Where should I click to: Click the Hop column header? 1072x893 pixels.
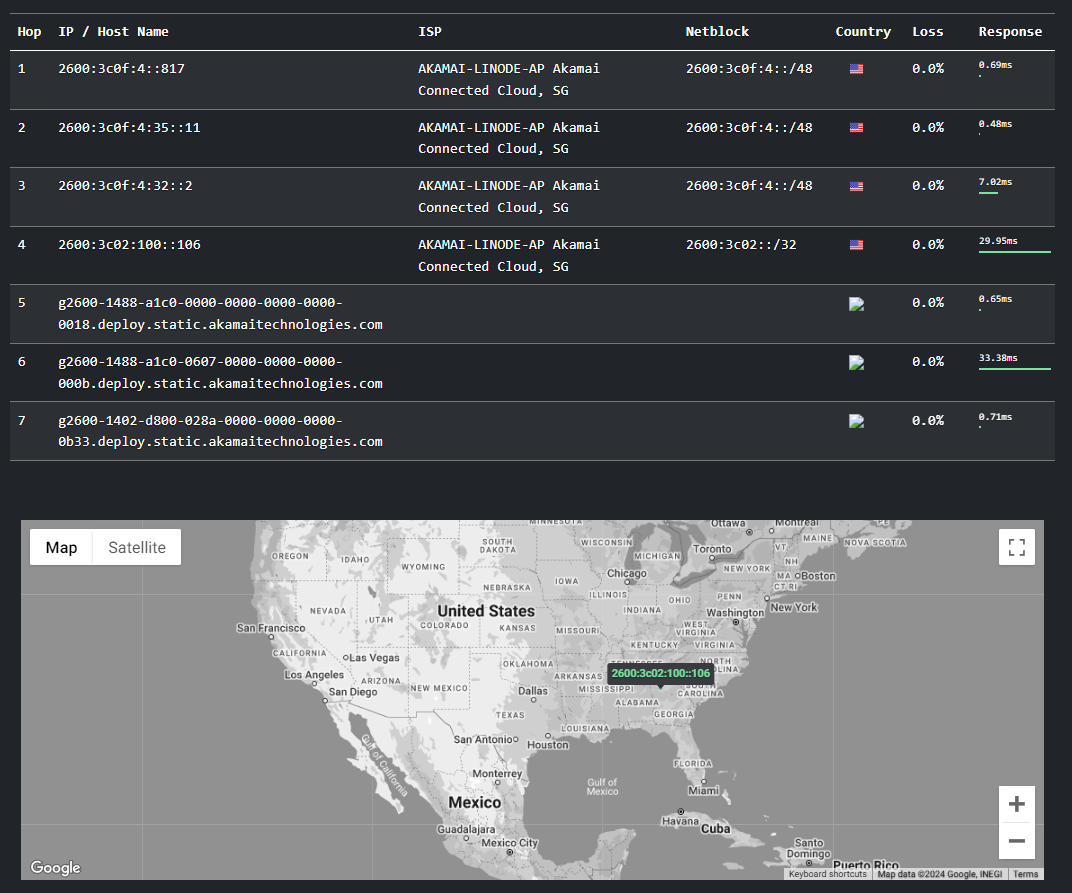click(x=29, y=31)
